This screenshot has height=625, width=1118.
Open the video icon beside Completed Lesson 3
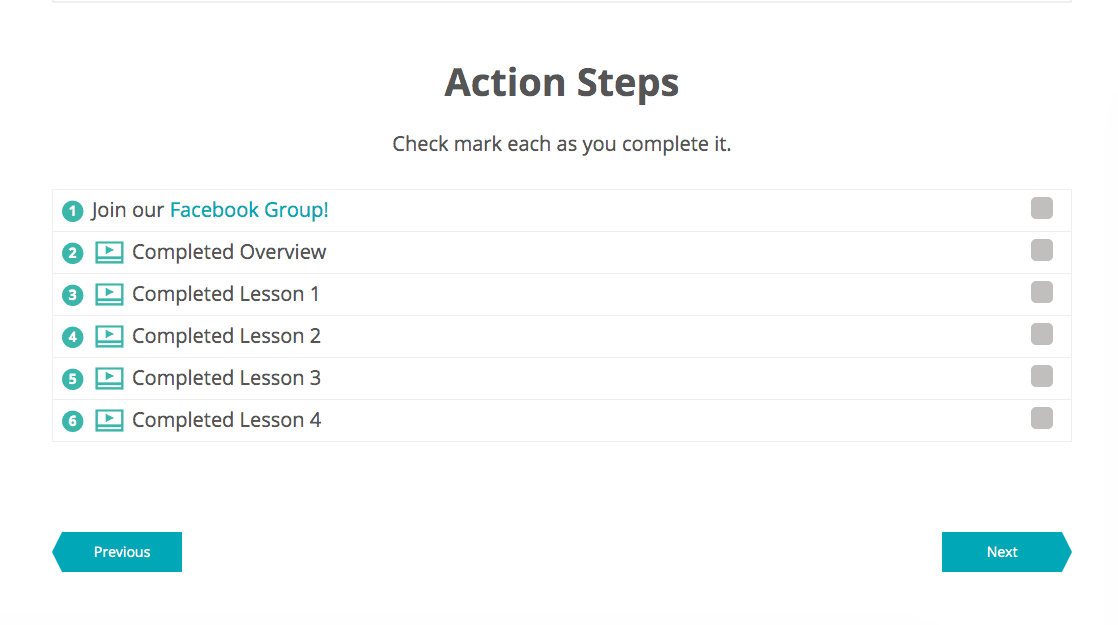[x=108, y=378]
